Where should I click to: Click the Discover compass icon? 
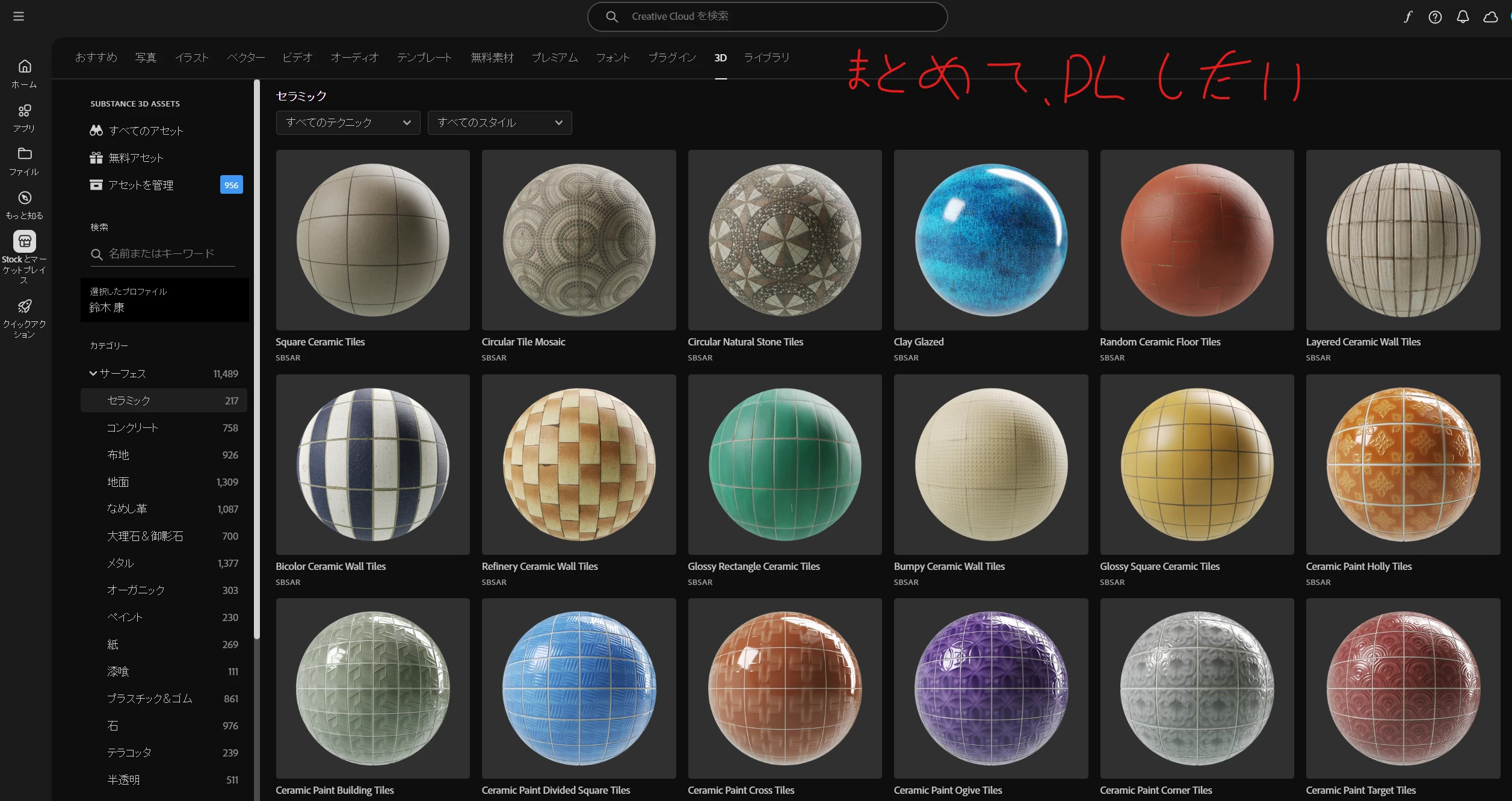coord(25,198)
